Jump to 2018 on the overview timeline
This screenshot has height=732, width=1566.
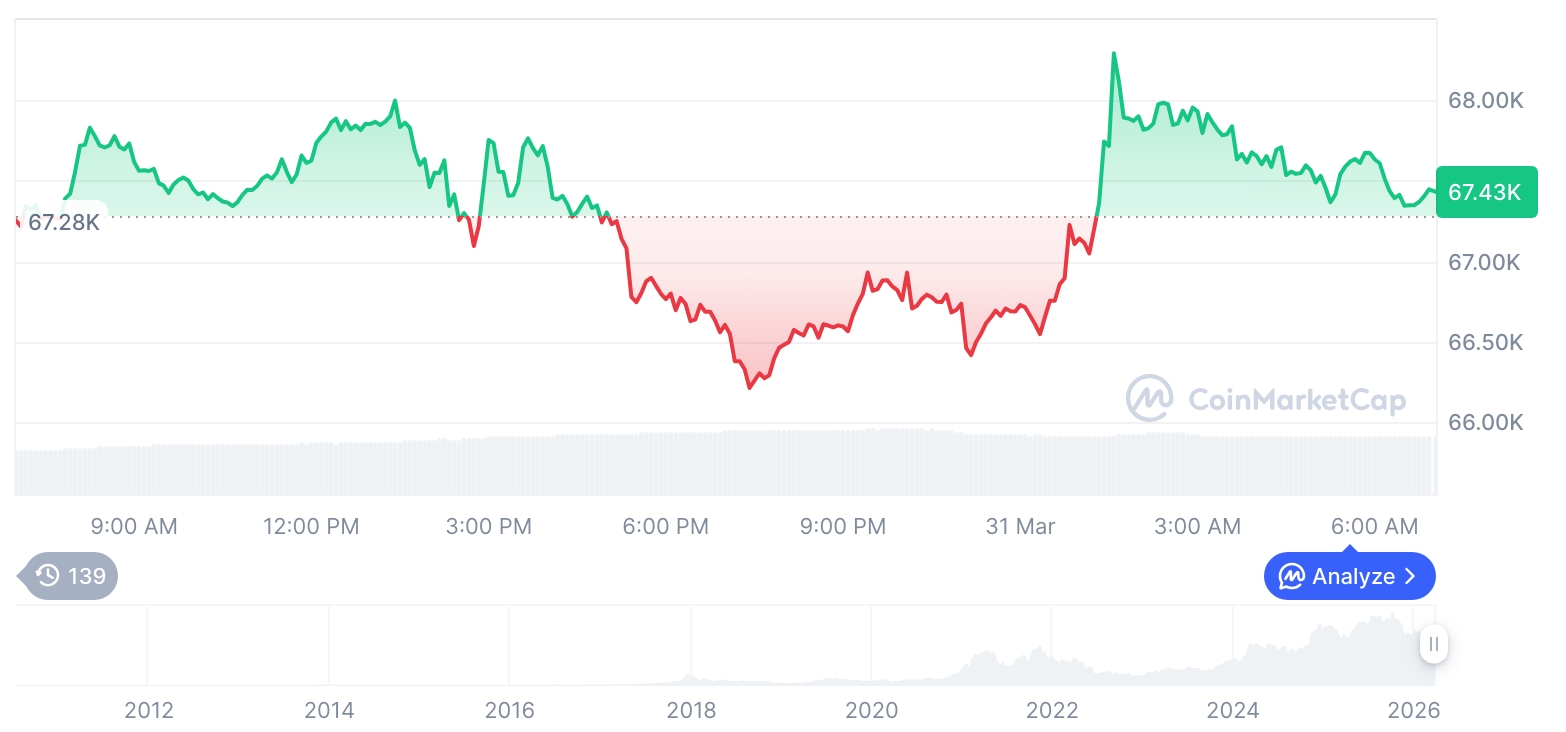tap(691, 711)
